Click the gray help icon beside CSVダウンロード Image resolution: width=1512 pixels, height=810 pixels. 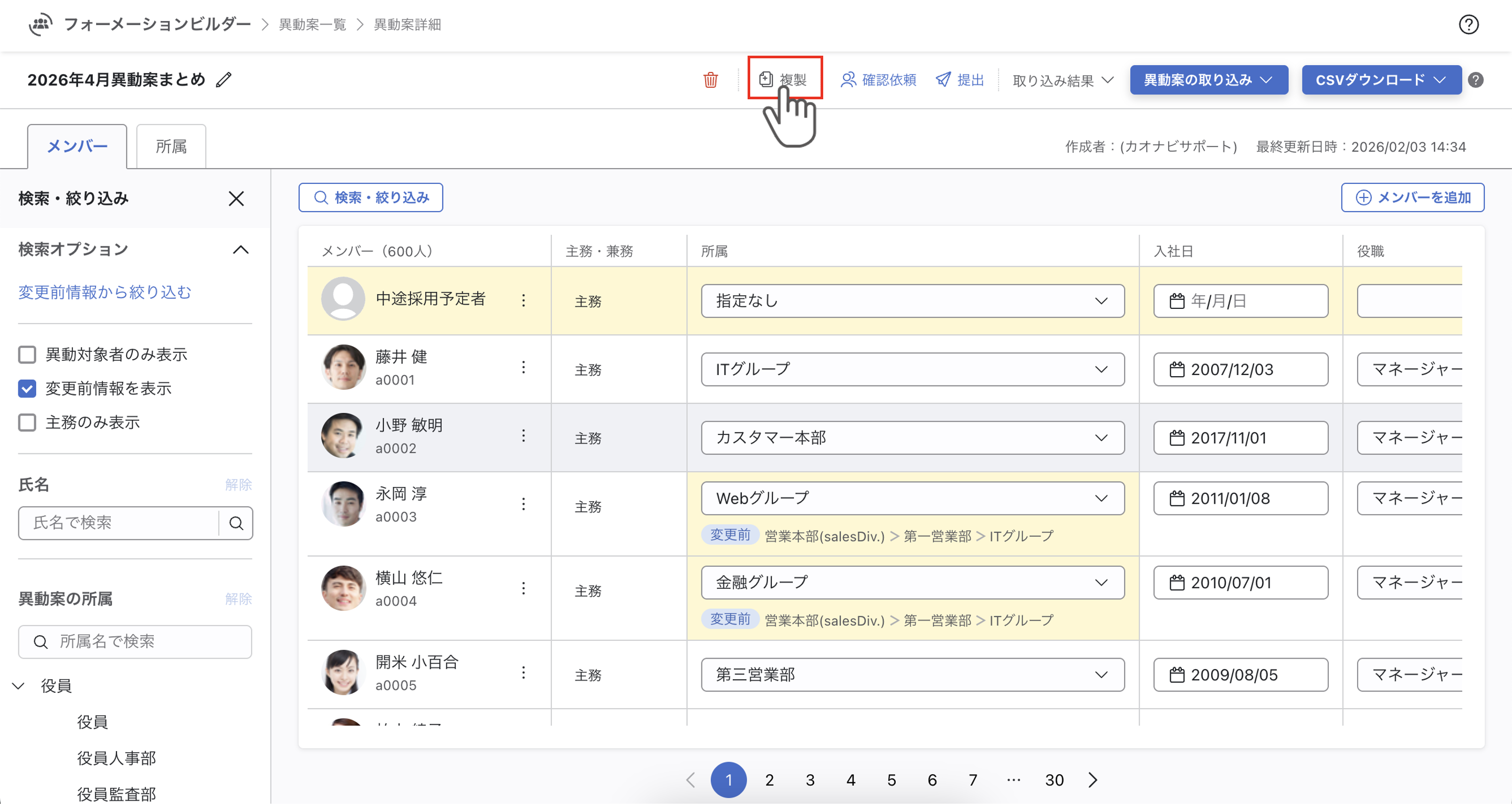click(1476, 80)
